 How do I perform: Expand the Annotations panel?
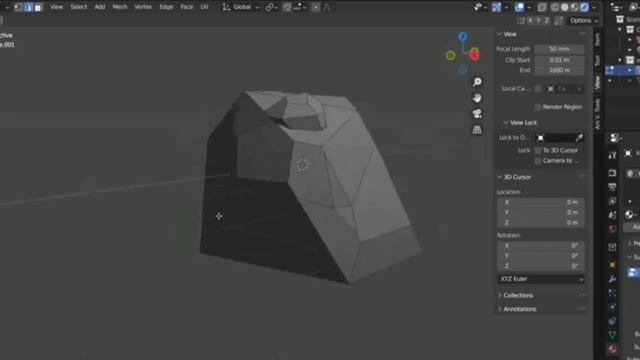[x=500, y=309]
